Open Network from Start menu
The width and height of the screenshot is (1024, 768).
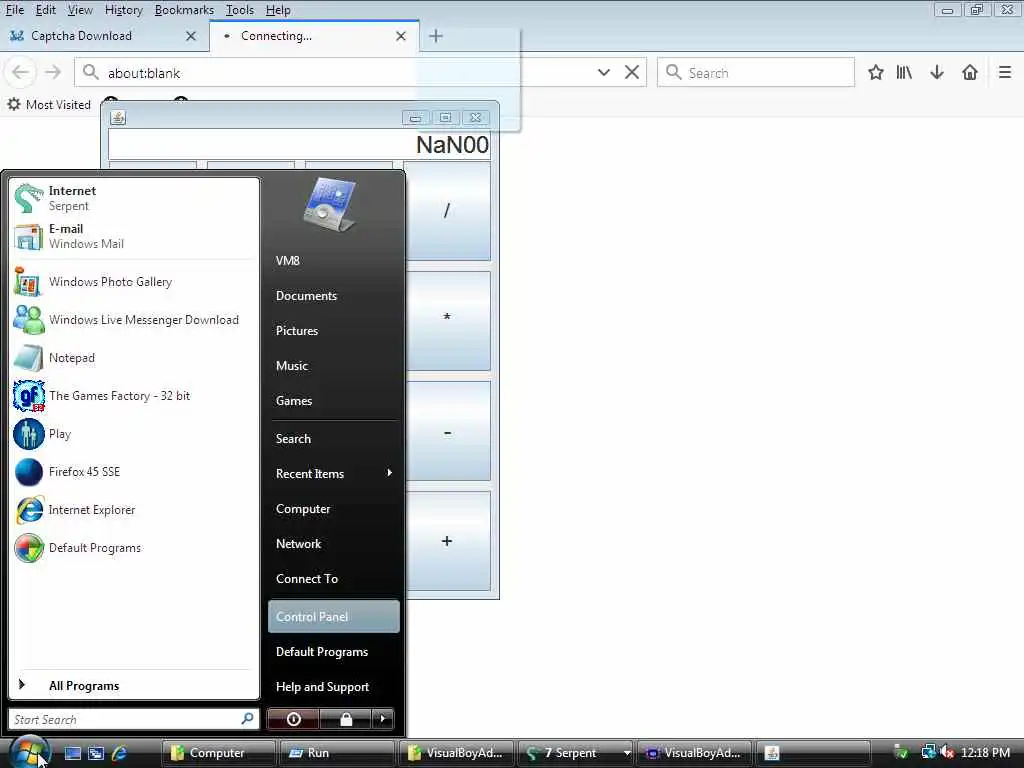[334, 544]
